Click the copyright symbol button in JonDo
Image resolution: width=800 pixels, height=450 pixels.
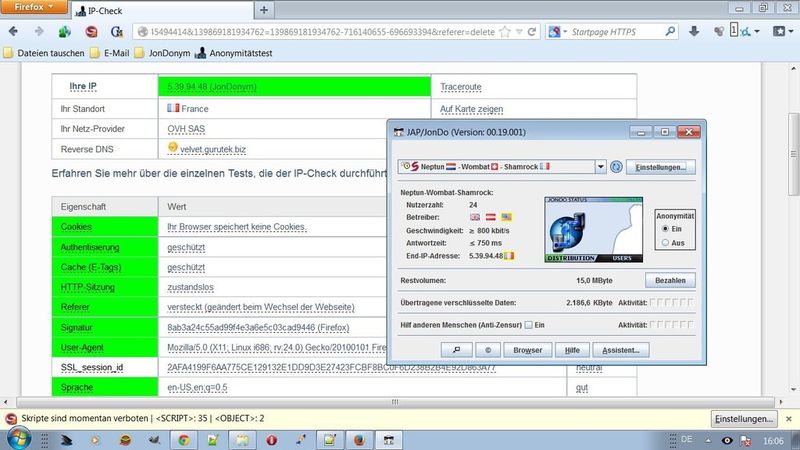click(488, 350)
